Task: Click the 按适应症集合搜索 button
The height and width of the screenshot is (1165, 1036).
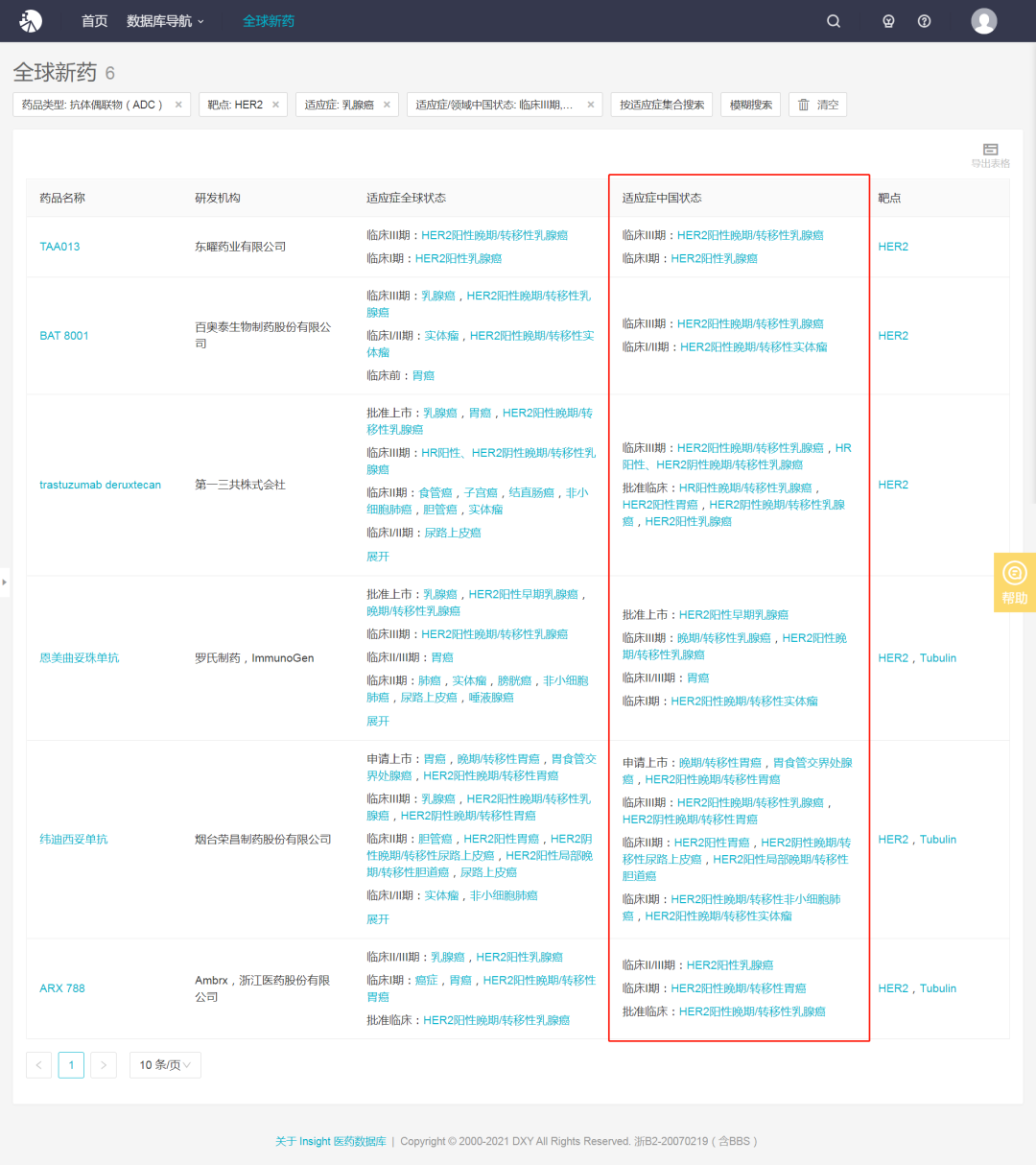Action: [x=662, y=105]
